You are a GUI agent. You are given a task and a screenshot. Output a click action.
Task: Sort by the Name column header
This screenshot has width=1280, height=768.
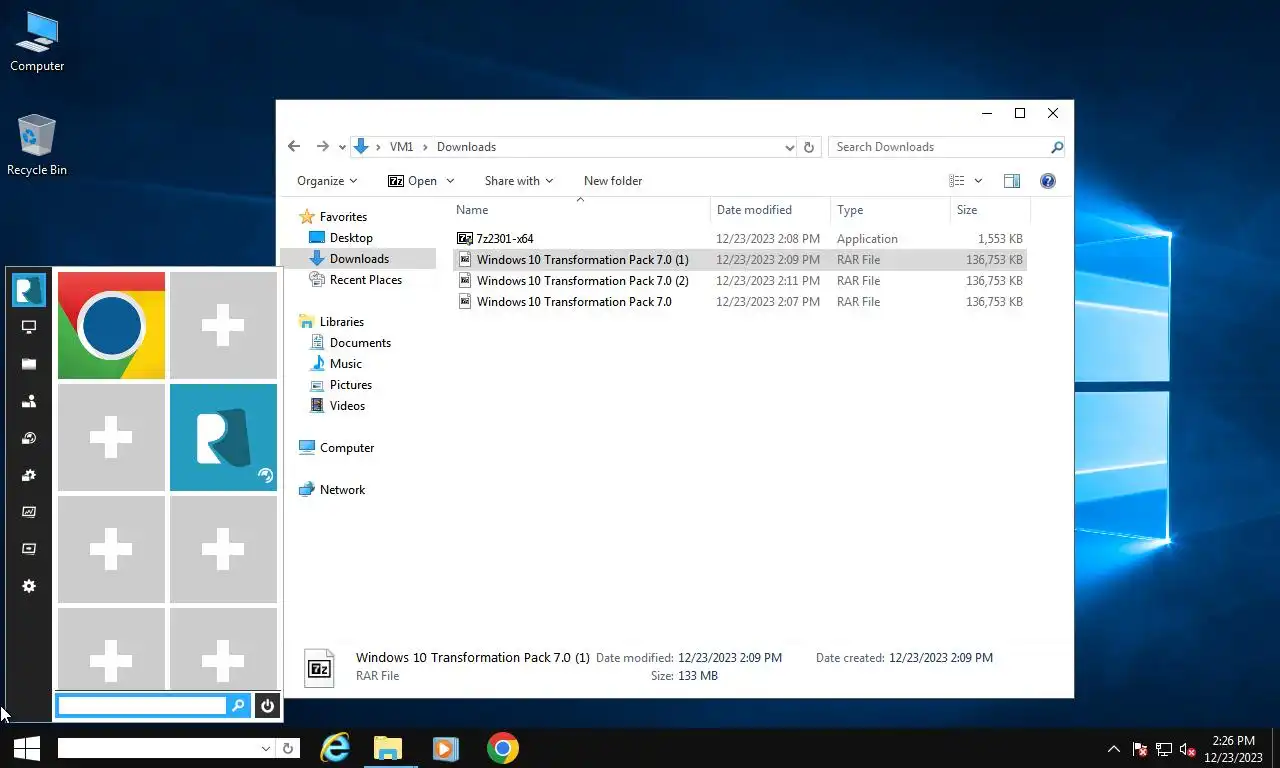pyautogui.click(x=581, y=210)
